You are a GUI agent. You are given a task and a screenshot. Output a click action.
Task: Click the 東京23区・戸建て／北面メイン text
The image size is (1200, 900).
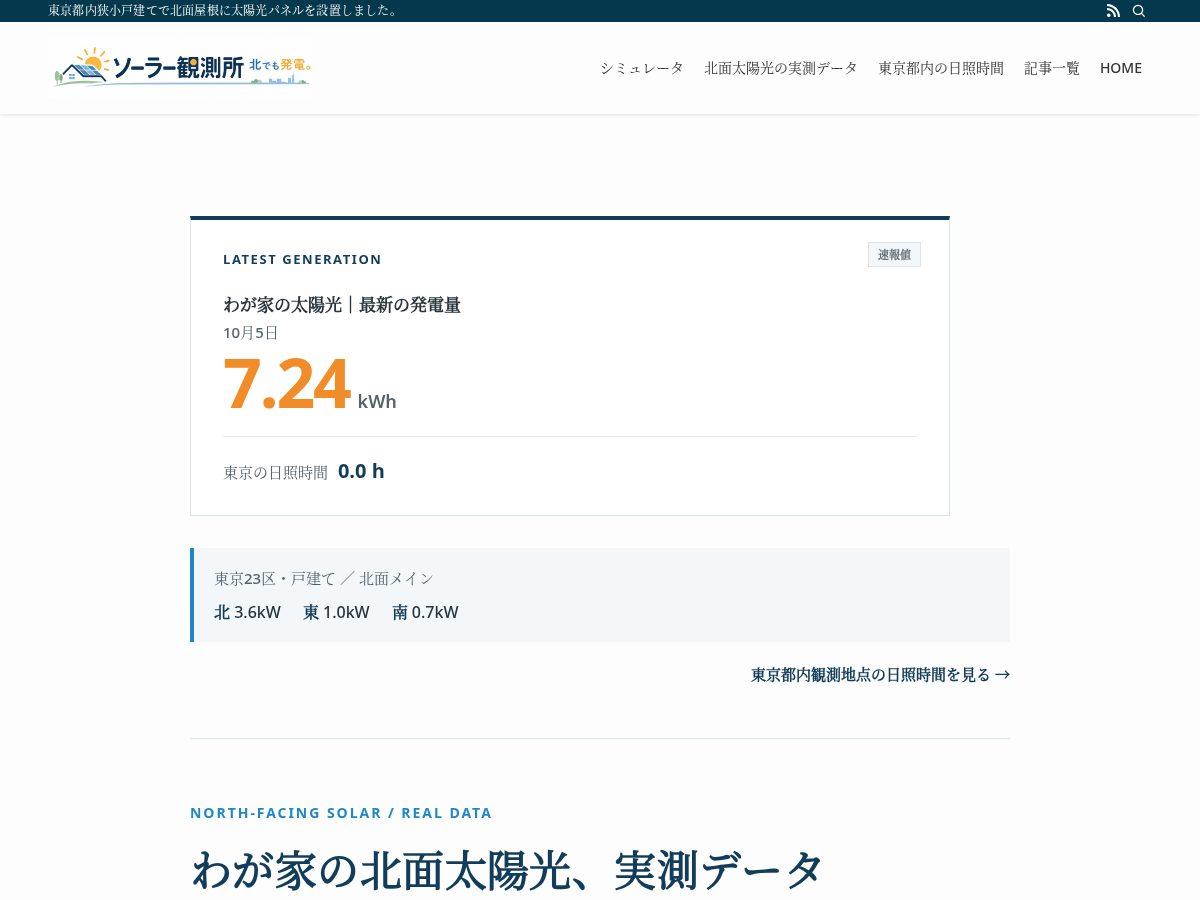(x=324, y=578)
